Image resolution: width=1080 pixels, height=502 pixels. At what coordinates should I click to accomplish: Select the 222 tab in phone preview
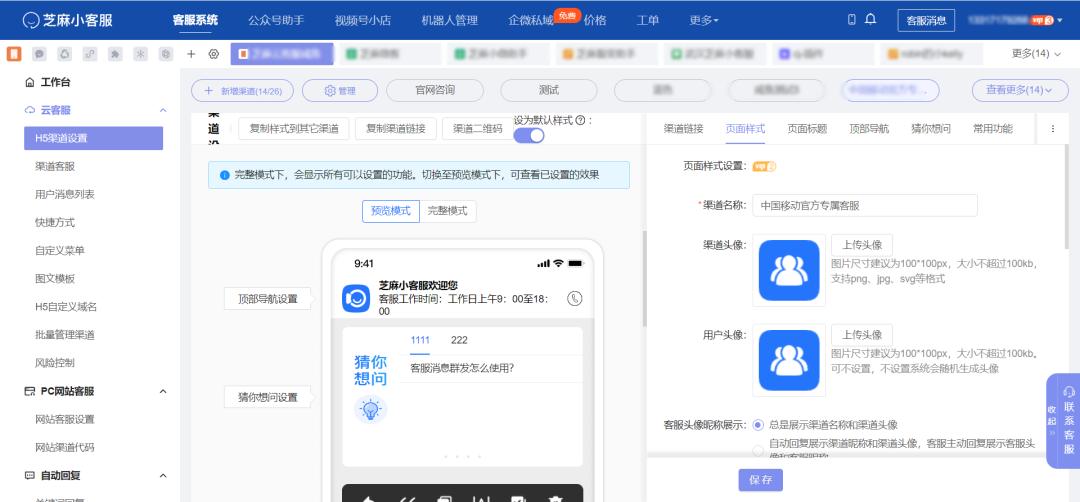click(x=459, y=340)
